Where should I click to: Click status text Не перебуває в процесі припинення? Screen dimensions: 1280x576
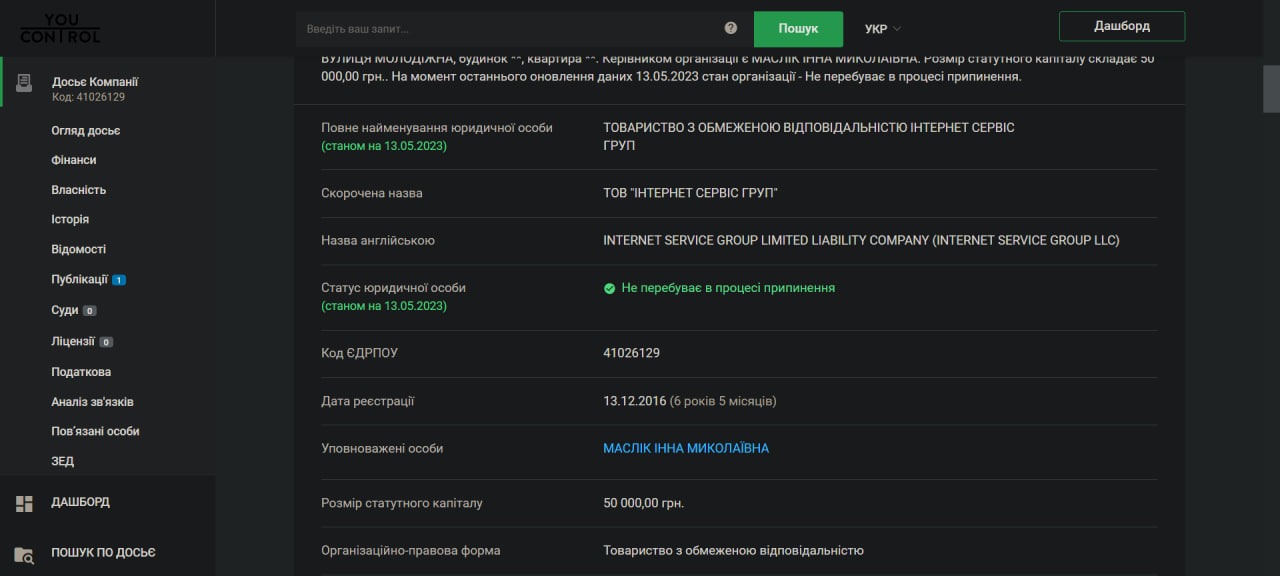pos(728,288)
